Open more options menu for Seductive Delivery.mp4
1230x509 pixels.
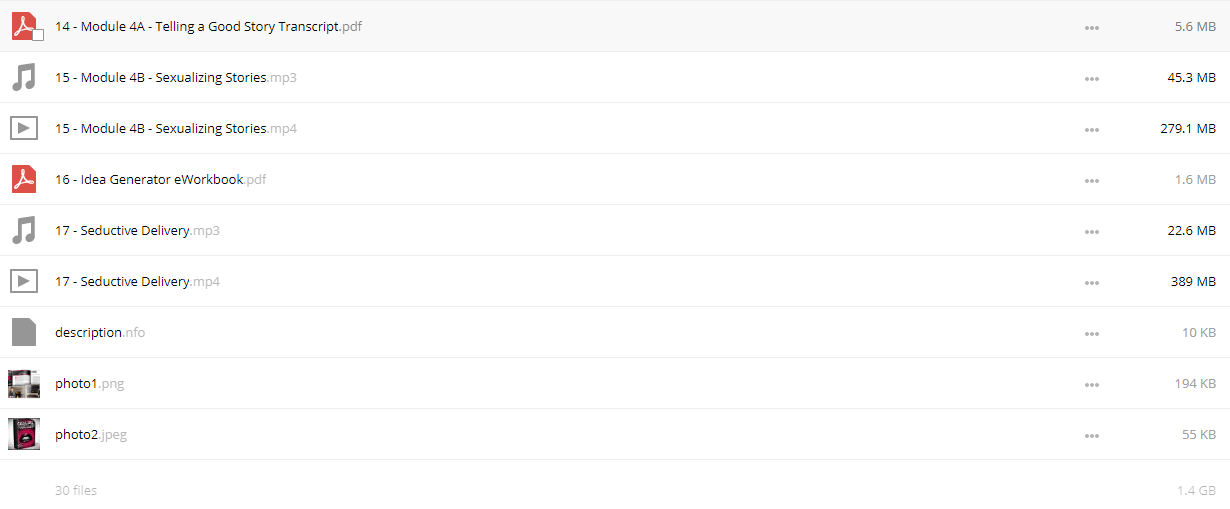click(x=1092, y=282)
